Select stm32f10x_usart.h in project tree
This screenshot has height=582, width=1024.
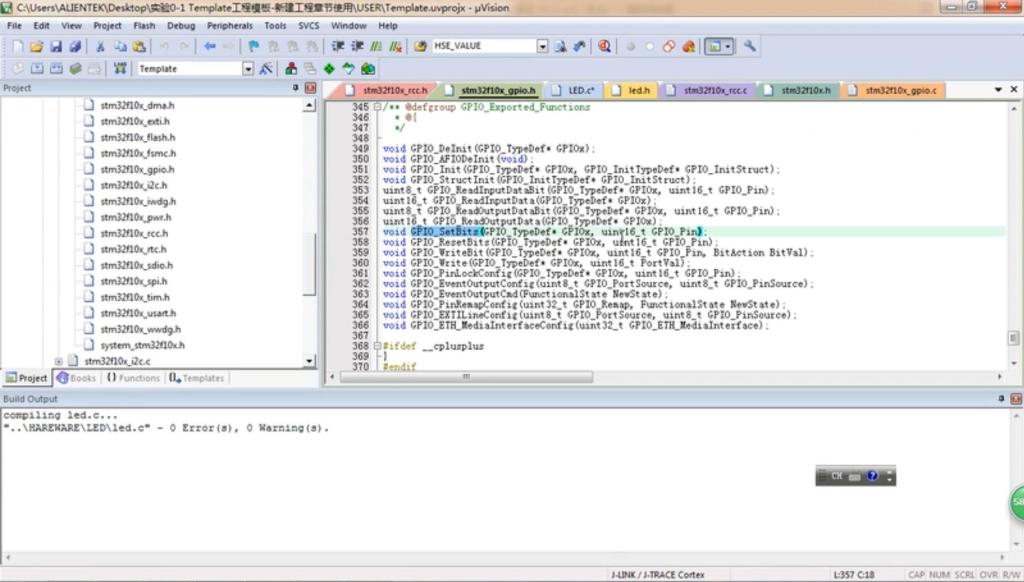tap(137, 313)
